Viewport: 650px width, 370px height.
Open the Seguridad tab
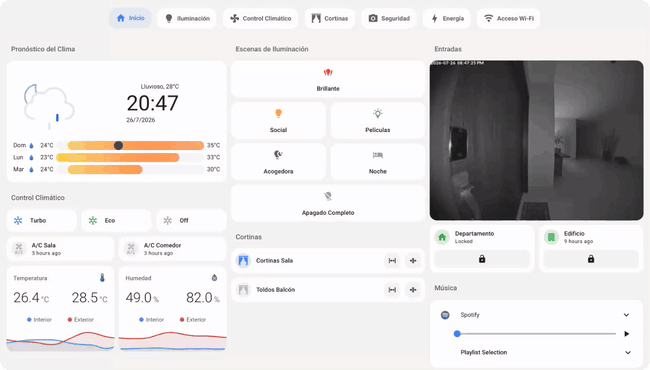[389, 18]
